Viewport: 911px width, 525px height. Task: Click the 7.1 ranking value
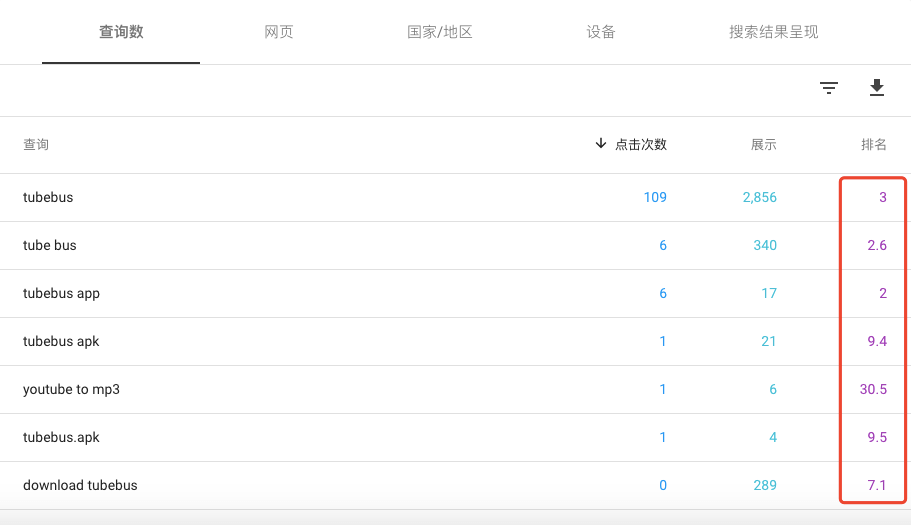(x=877, y=486)
